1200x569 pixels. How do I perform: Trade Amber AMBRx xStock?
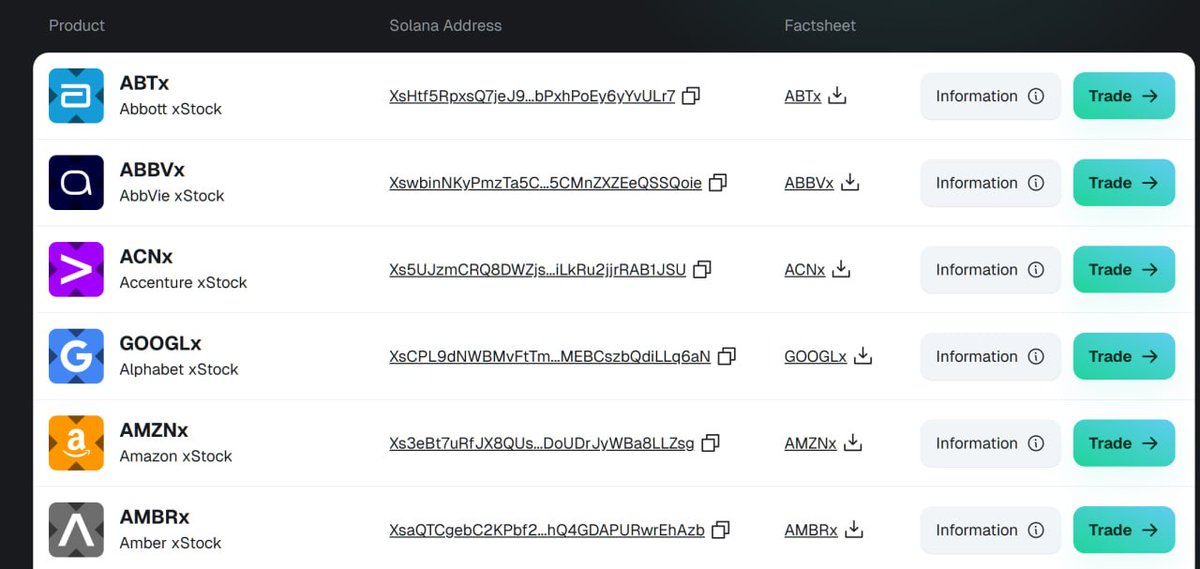1124,530
